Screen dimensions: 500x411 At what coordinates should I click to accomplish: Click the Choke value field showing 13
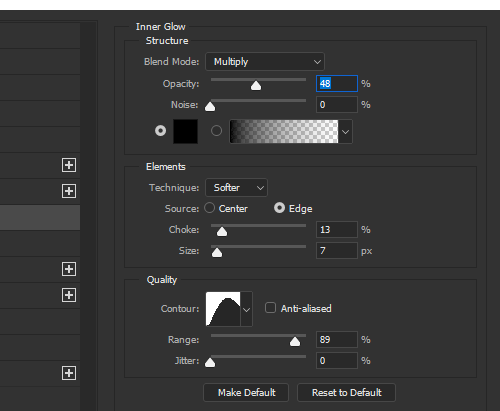point(337,229)
